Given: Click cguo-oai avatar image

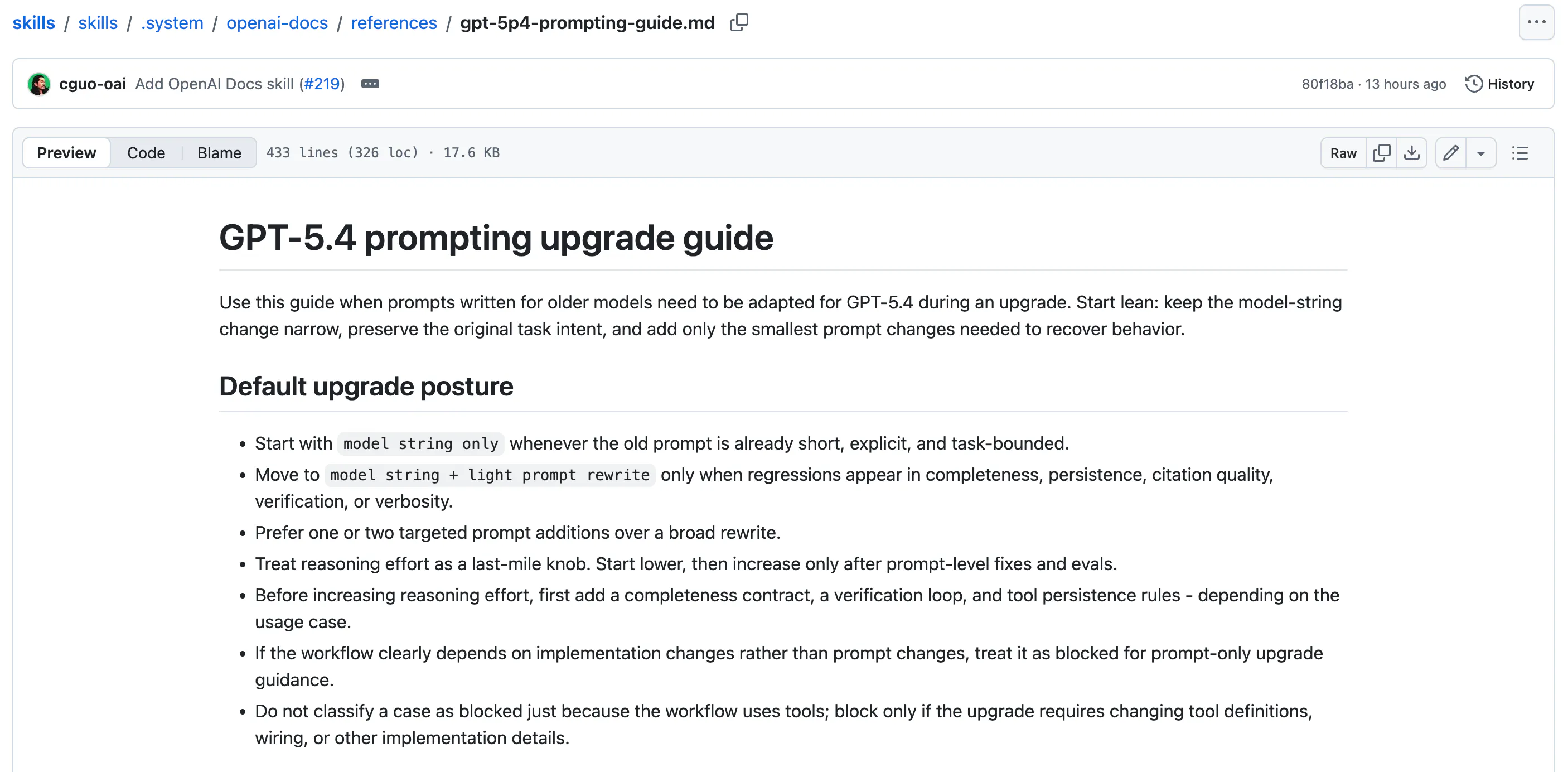Looking at the screenshot, I should coord(39,84).
